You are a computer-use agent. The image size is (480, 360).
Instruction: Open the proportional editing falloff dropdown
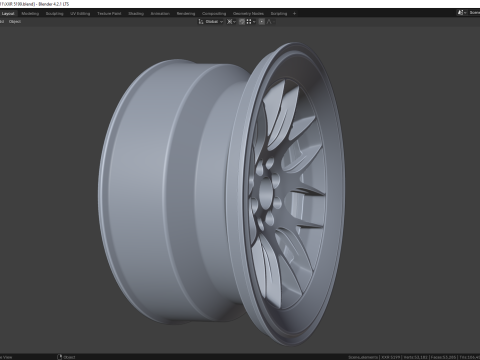271,22
